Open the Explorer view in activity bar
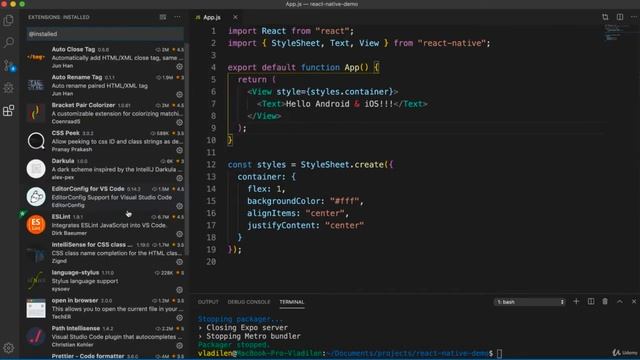The height and width of the screenshot is (360, 640). [9, 20]
